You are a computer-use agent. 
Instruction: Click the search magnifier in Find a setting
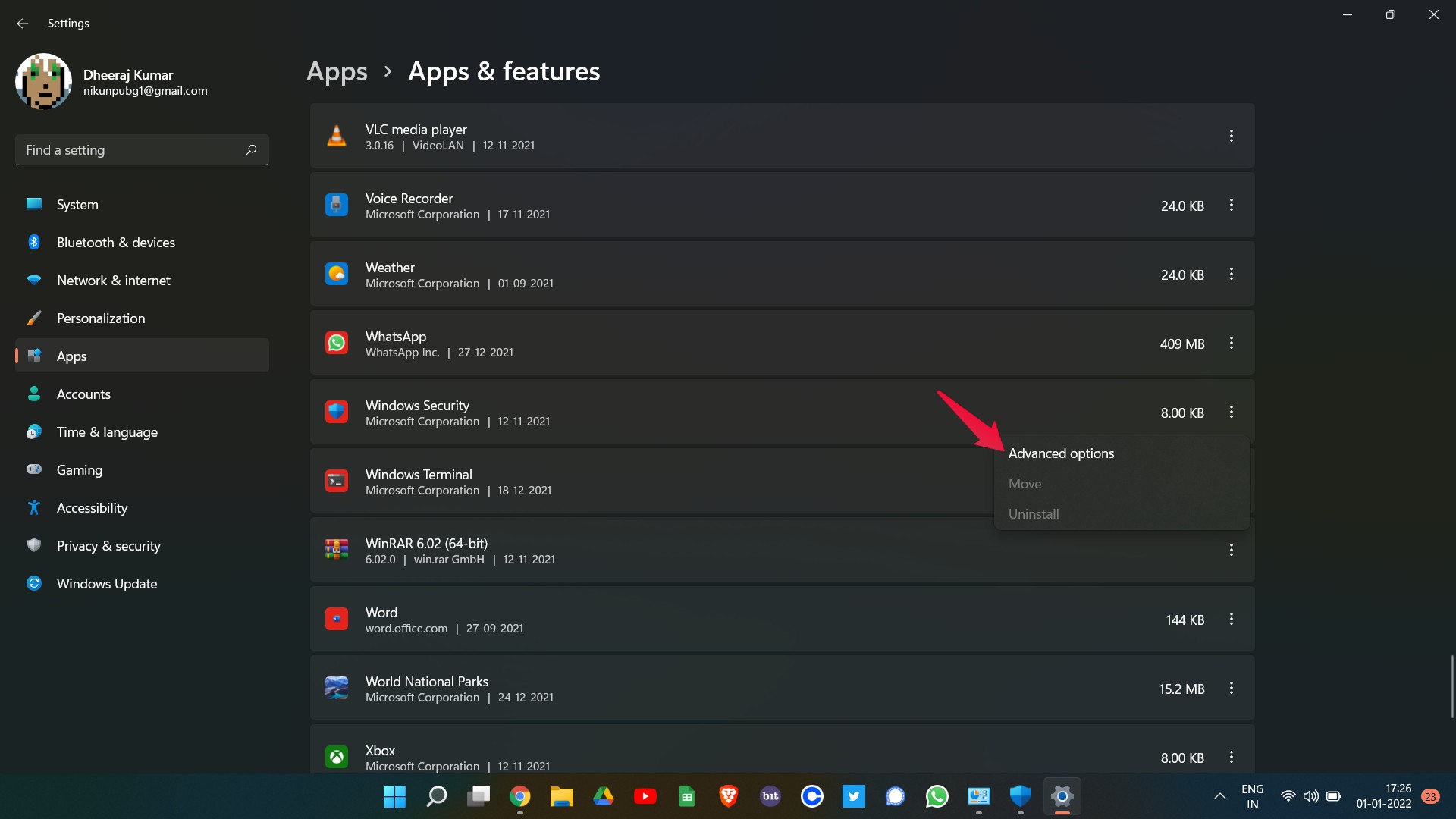252,149
